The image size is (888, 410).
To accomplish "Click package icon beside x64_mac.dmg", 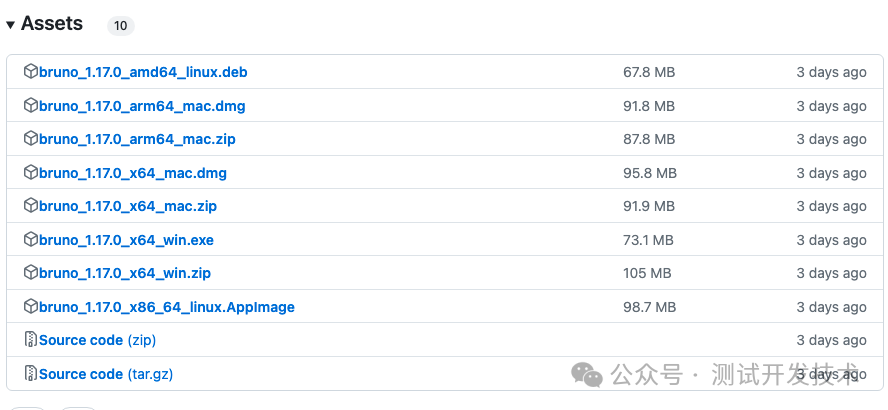I will pyautogui.click(x=31, y=172).
